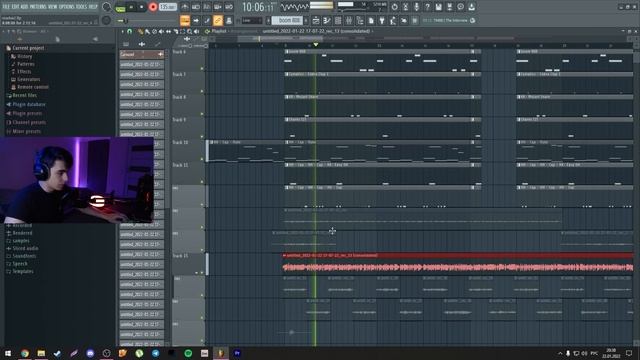Select the playlist Mute tool
Viewport: 640px width, 360px height.
(x=161, y=31)
